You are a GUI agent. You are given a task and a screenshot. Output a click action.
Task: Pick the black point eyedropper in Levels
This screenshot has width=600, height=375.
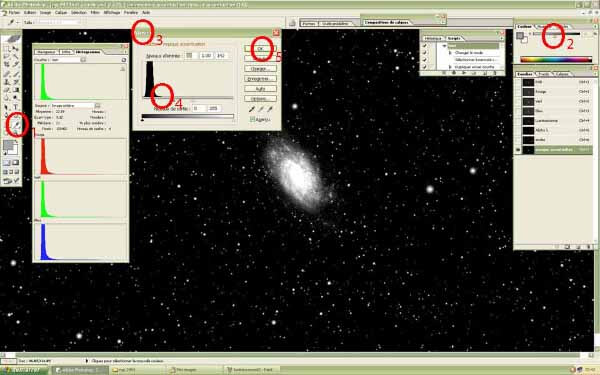(x=252, y=109)
